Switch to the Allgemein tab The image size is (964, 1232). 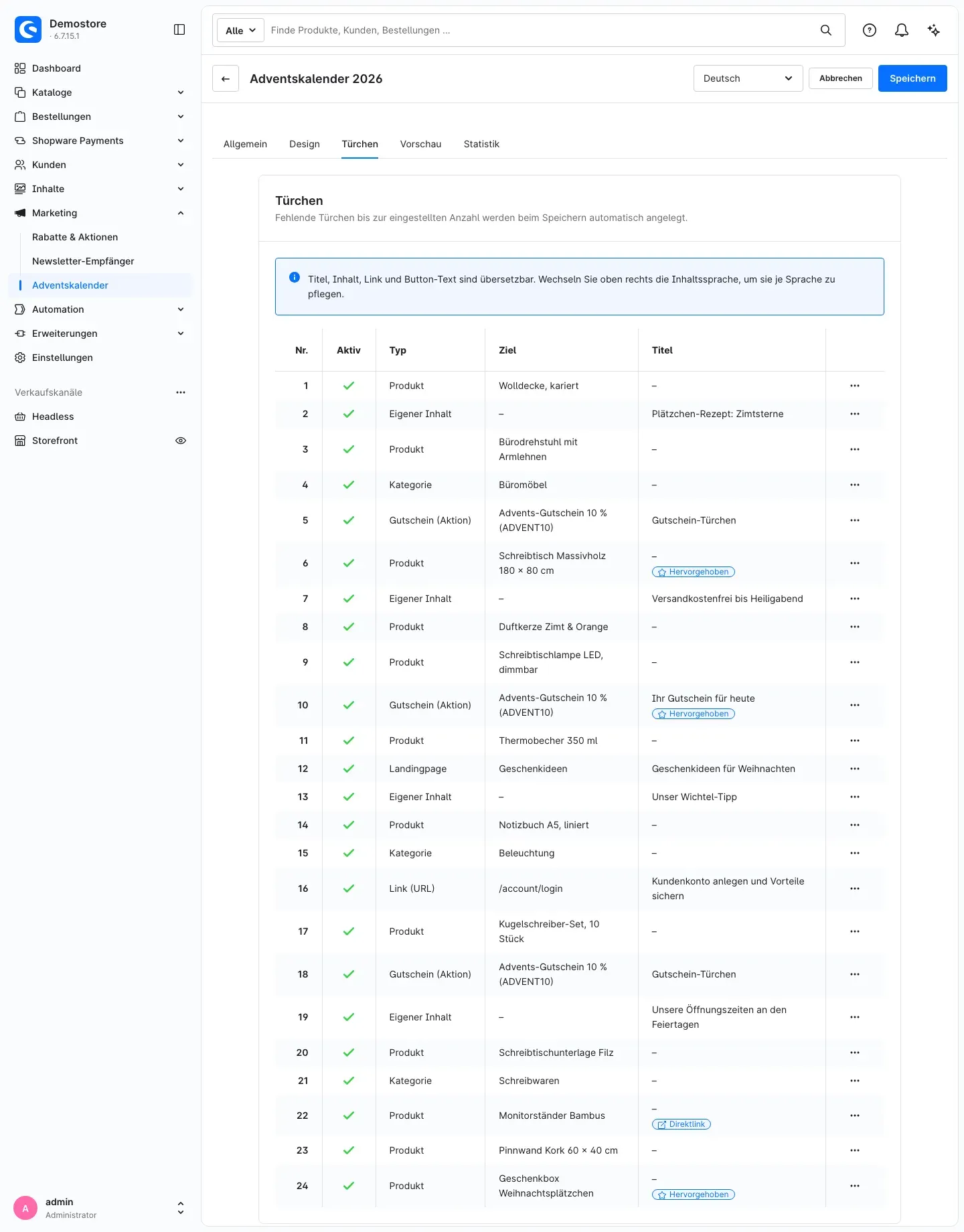tap(245, 144)
